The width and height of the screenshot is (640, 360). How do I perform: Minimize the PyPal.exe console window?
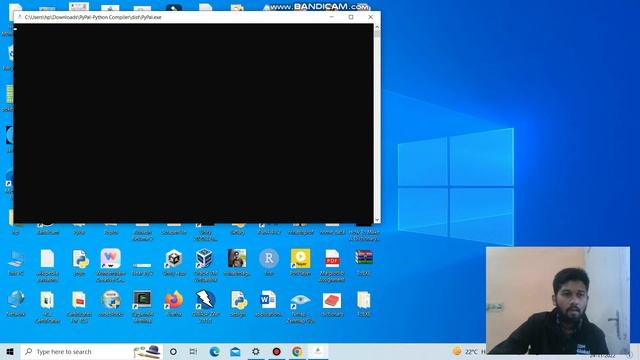tap(331, 17)
